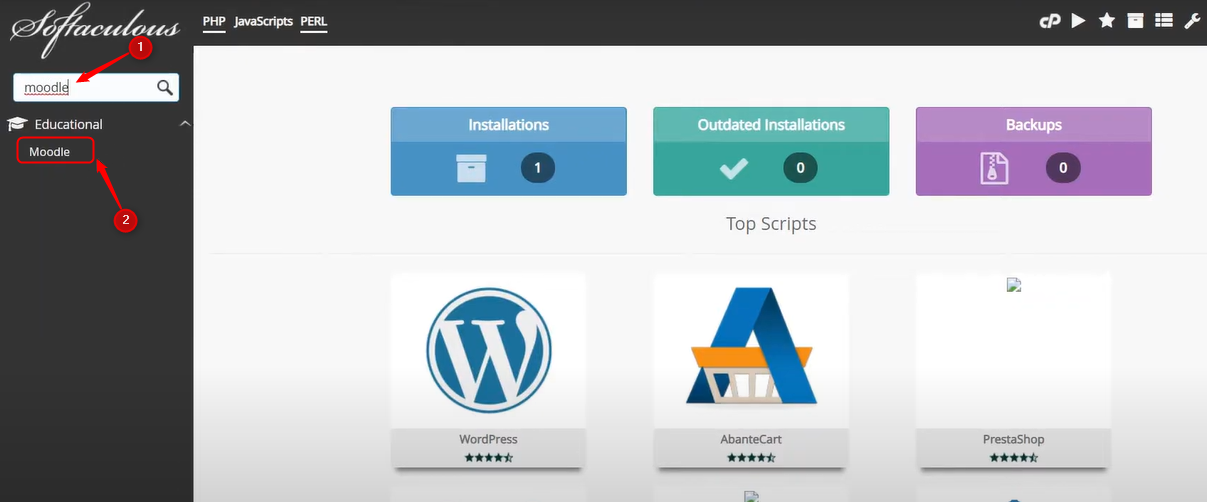Viewport: 1207px width, 502px height.
Task: Click the checkmark icon in Outdated Installations
Action: 734,168
